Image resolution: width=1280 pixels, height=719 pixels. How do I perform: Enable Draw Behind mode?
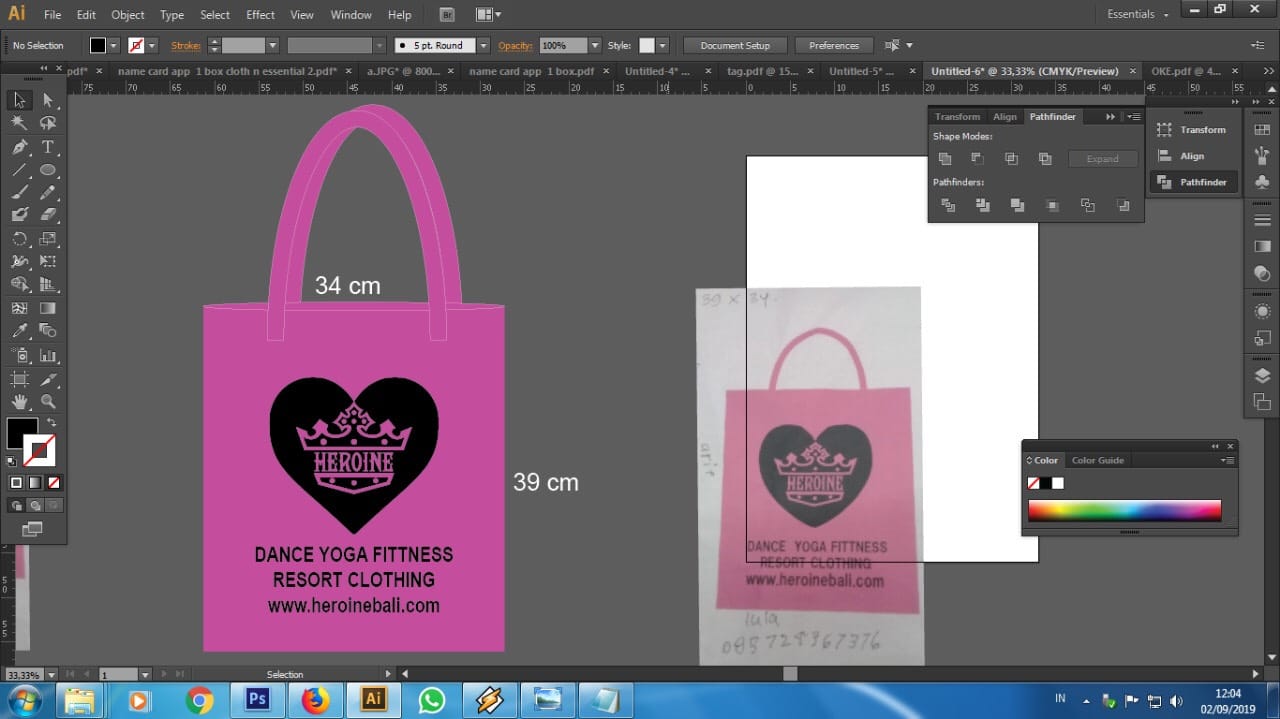[x=35, y=506]
